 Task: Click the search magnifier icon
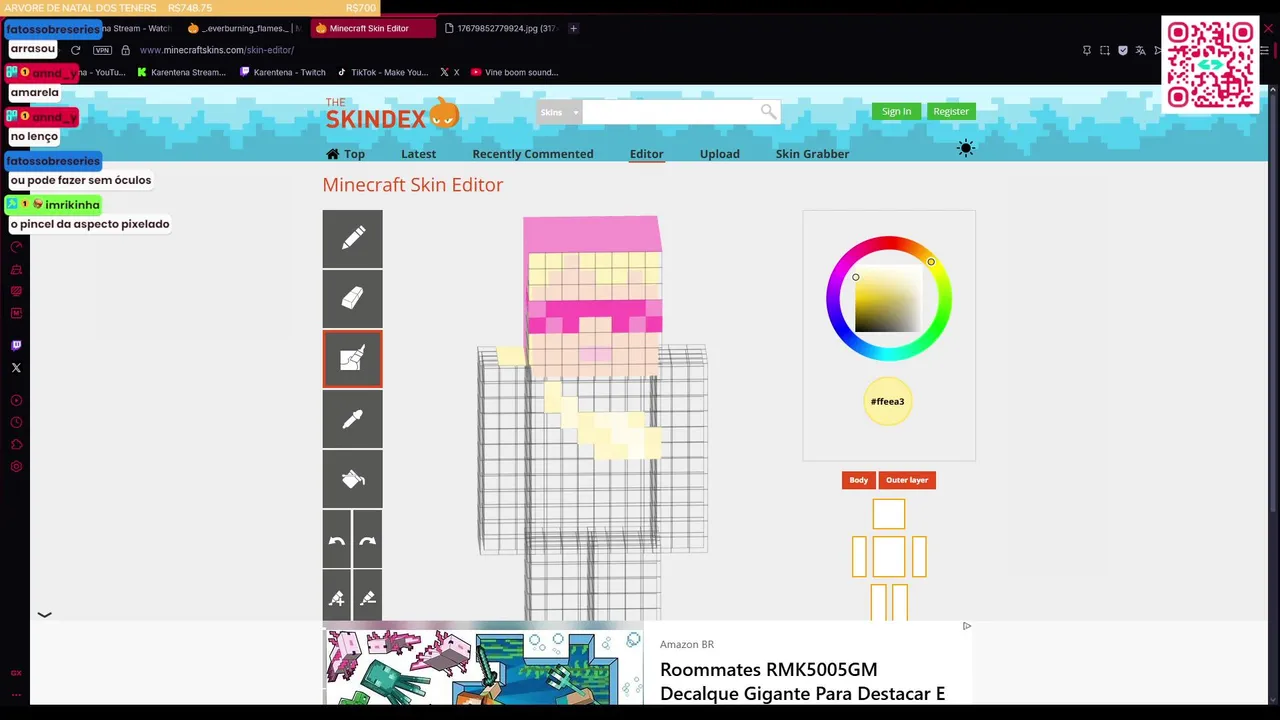tap(768, 112)
